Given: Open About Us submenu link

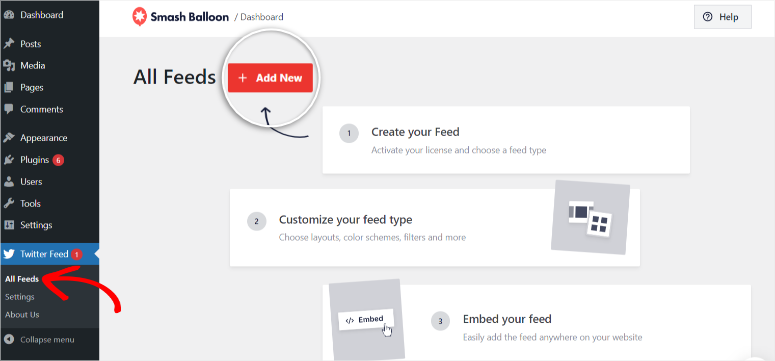Looking at the screenshot, I should click(22, 315).
